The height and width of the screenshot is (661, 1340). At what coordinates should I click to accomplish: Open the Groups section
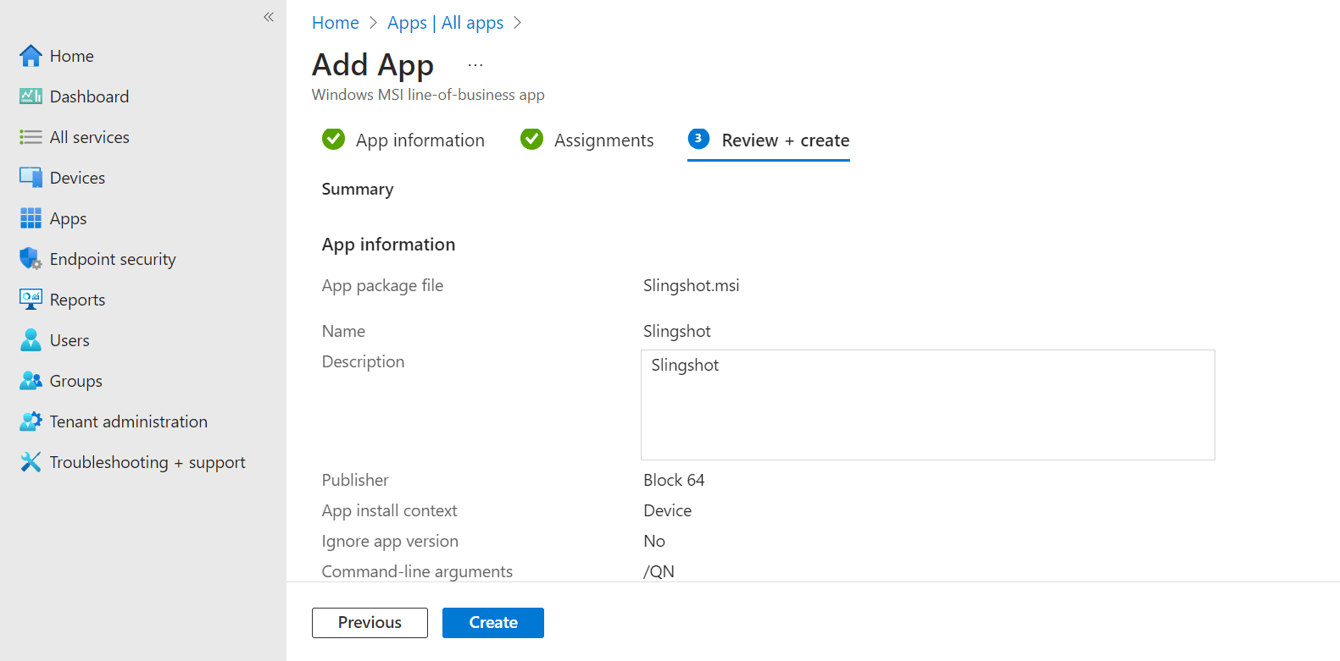[x=74, y=381]
